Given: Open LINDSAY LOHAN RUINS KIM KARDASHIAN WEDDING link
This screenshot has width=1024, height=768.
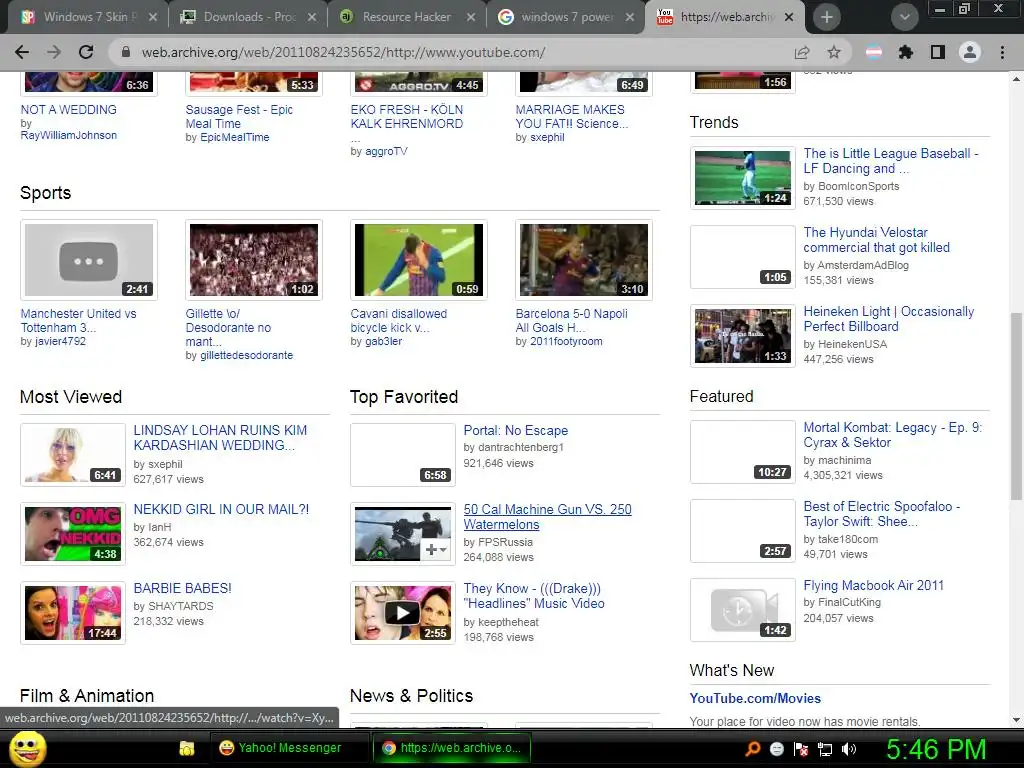Looking at the screenshot, I should pos(220,438).
